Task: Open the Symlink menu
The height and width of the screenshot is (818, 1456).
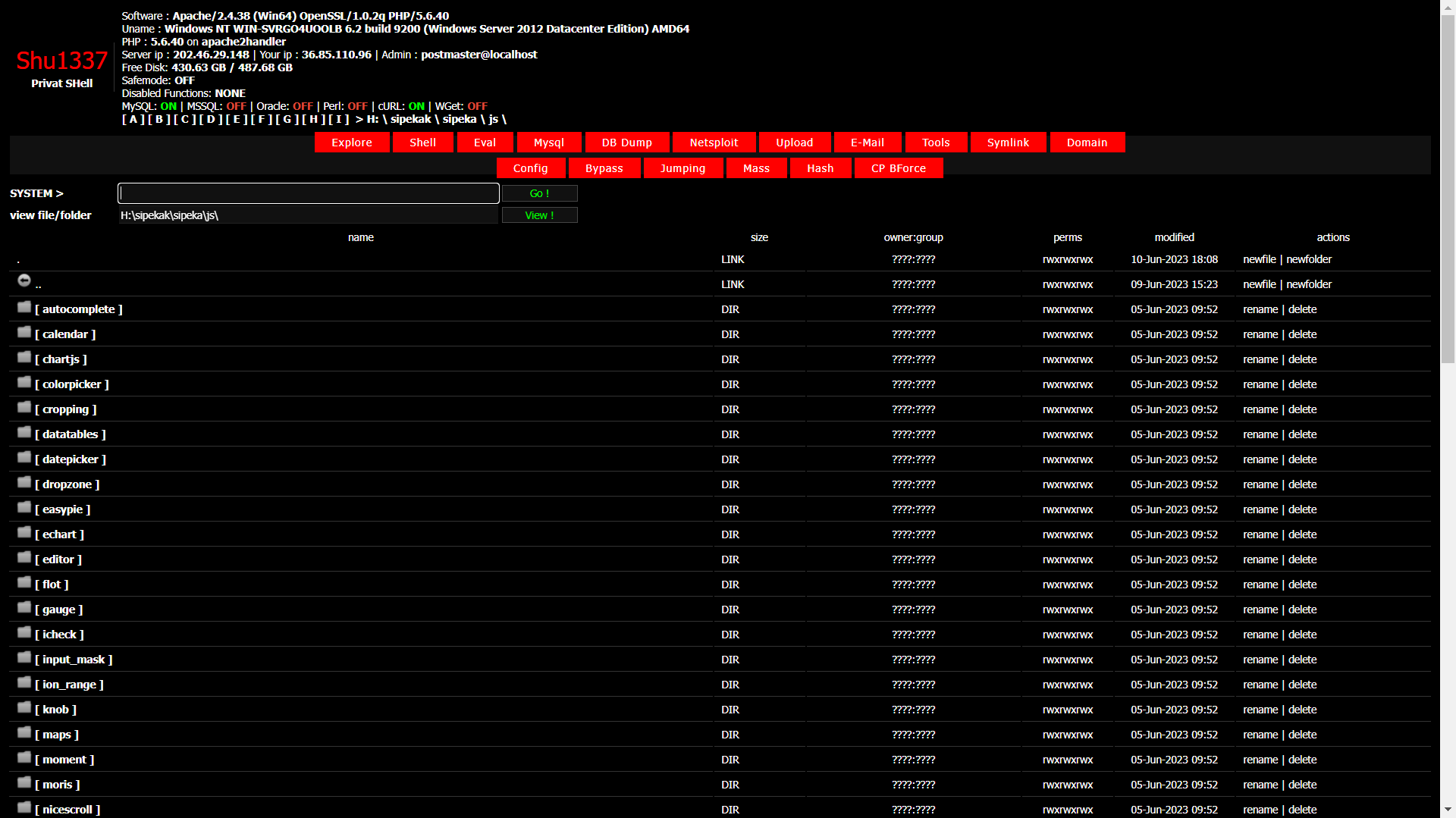Action: pyautogui.click(x=1009, y=143)
